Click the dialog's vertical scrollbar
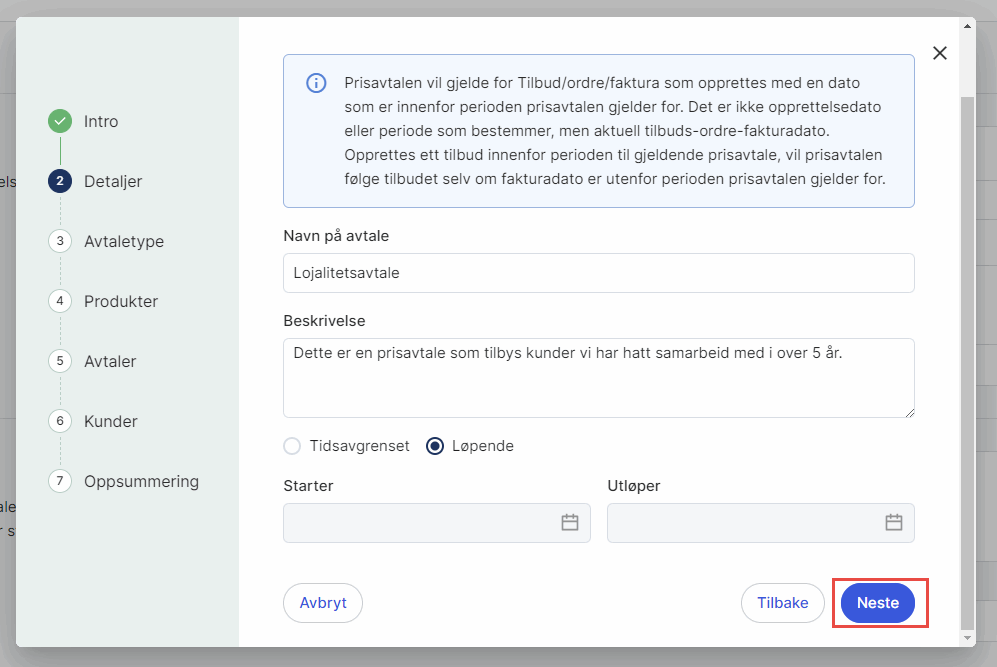This screenshot has width=997, height=667. [967, 360]
